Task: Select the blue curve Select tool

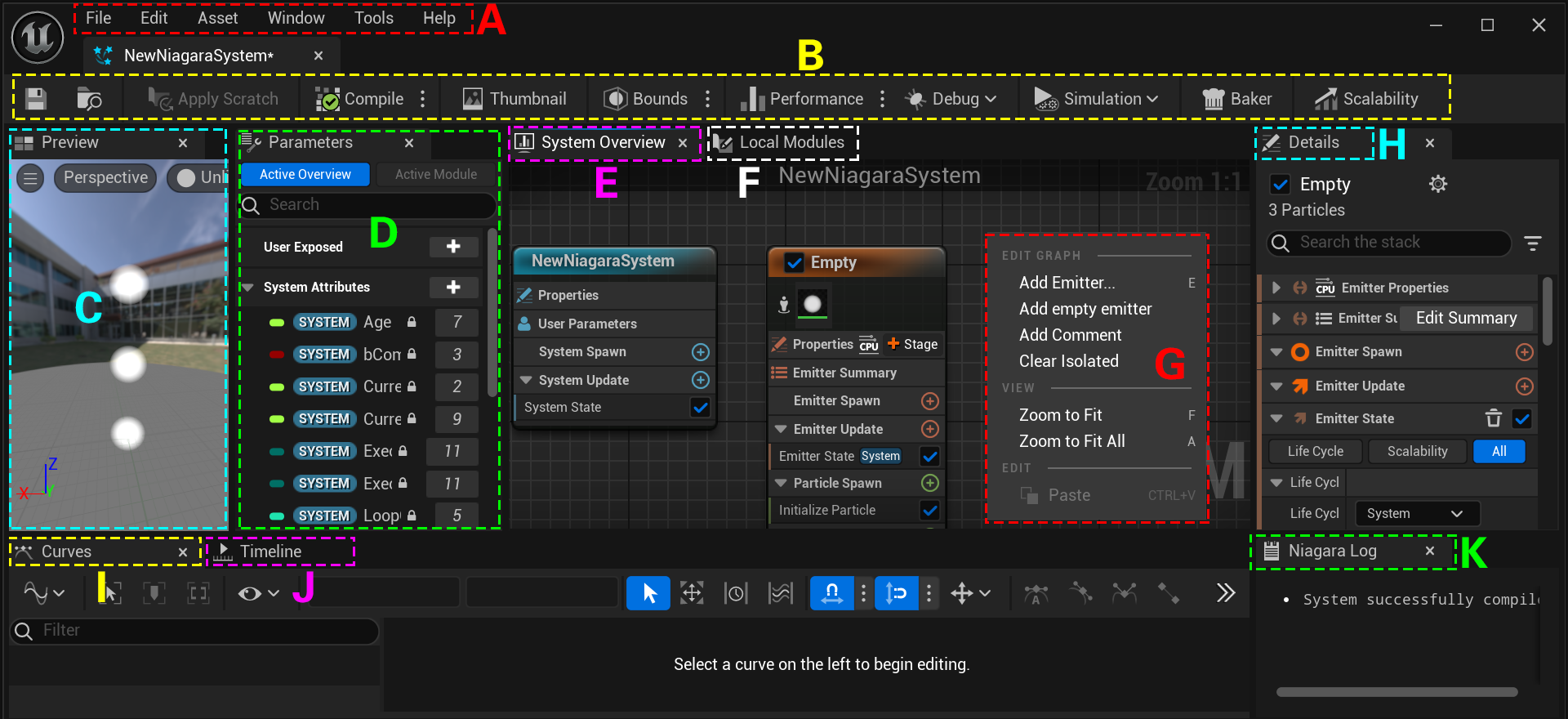Action: [648, 593]
